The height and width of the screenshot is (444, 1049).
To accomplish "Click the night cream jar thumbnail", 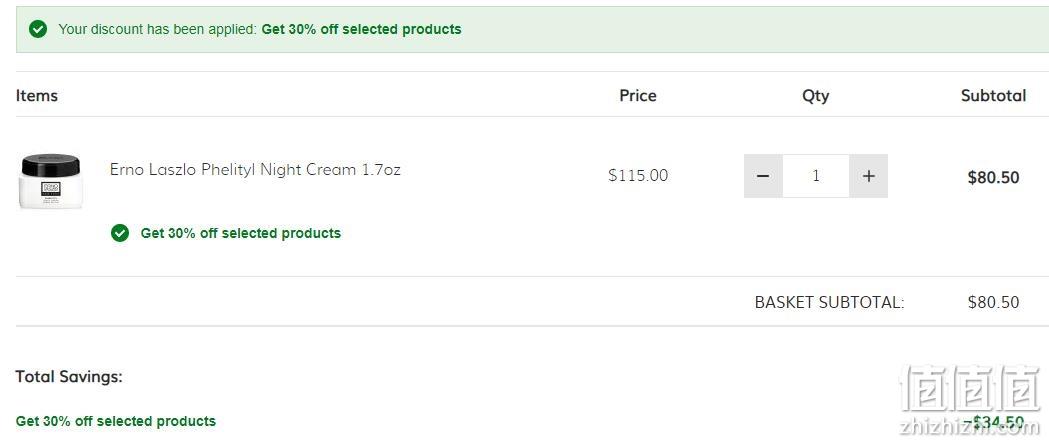I will (x=51, y=182).
